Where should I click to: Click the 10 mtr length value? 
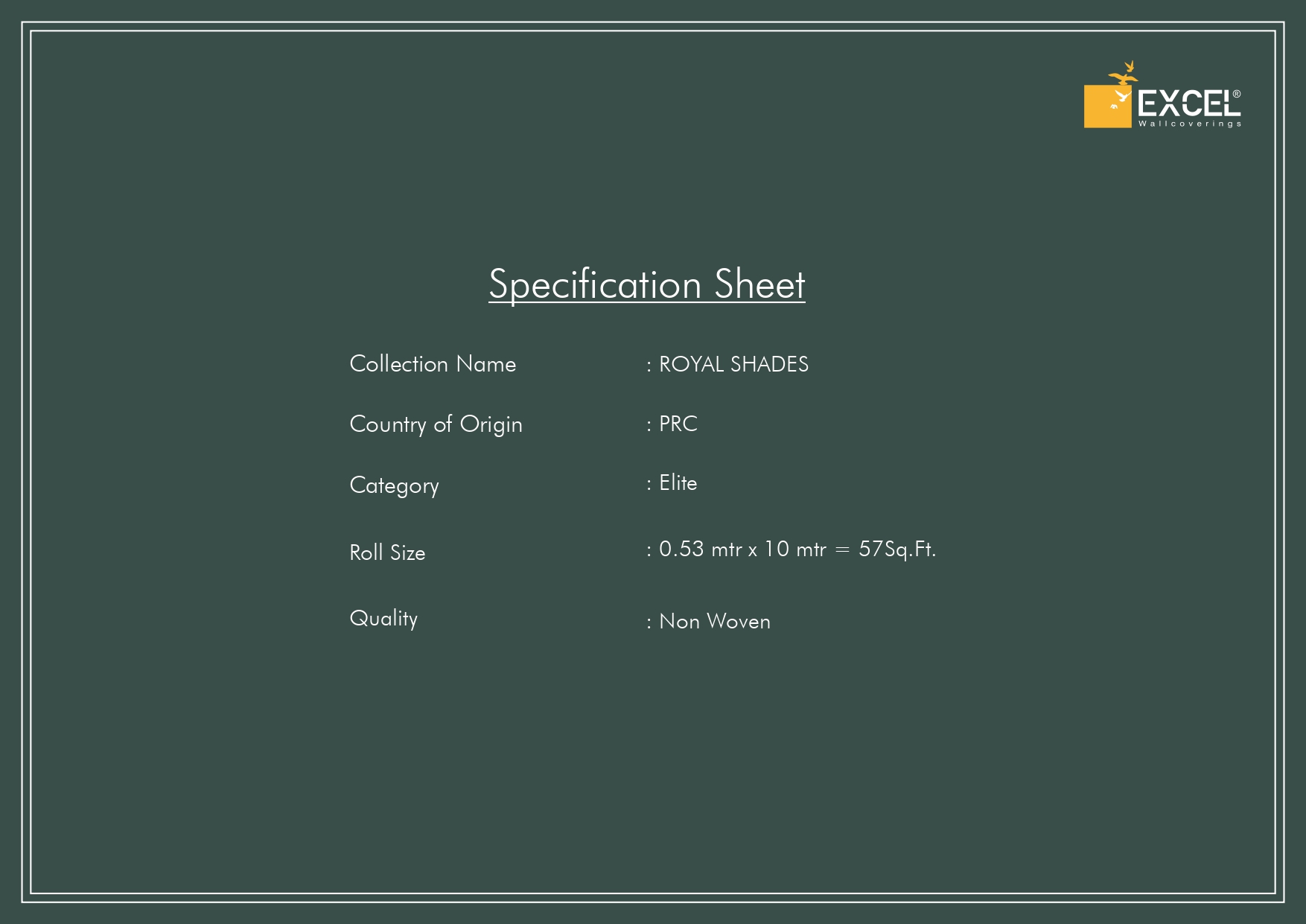pos(794,549)
